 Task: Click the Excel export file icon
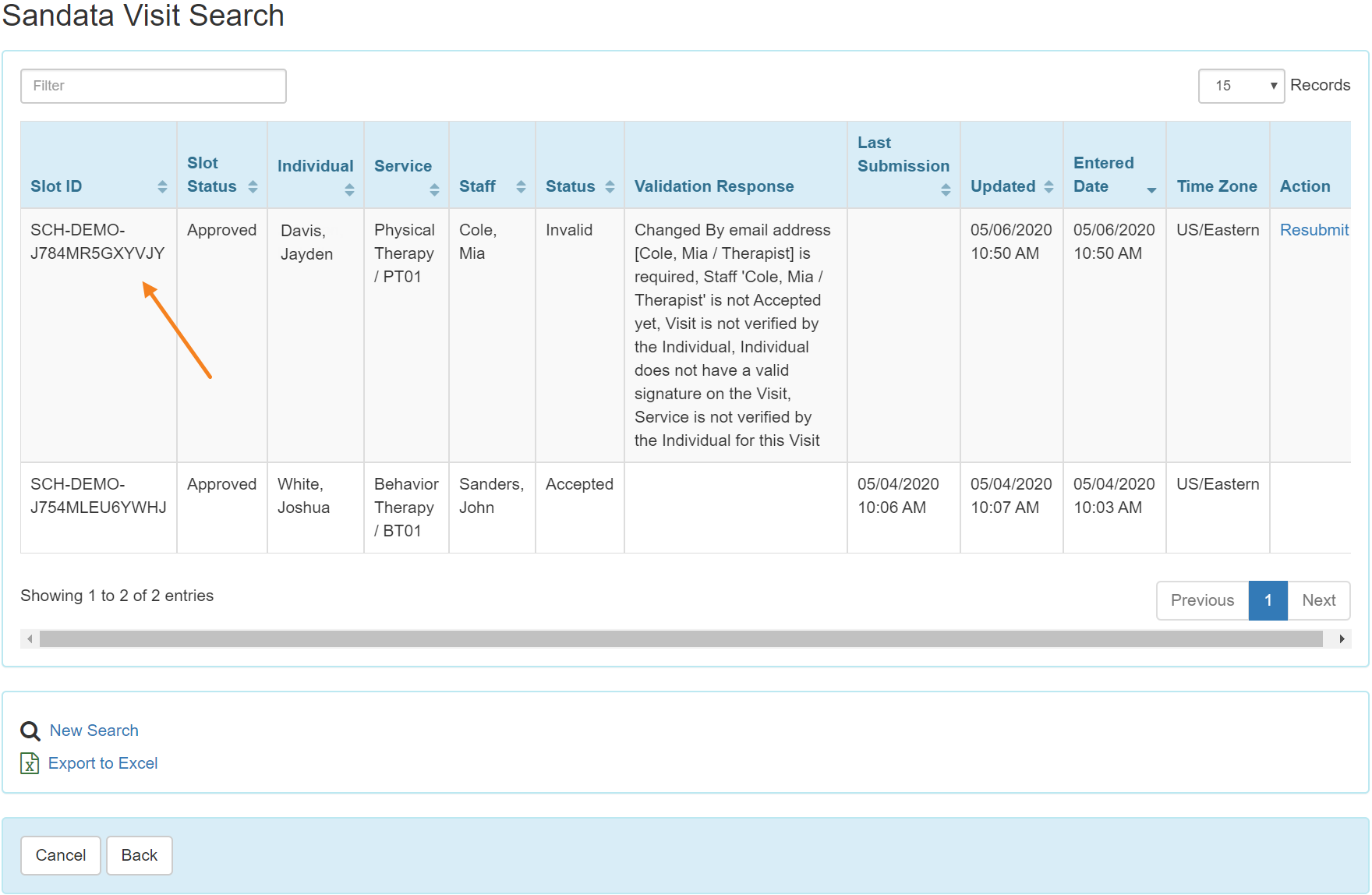pyautogui.click(x=30, y=763)
